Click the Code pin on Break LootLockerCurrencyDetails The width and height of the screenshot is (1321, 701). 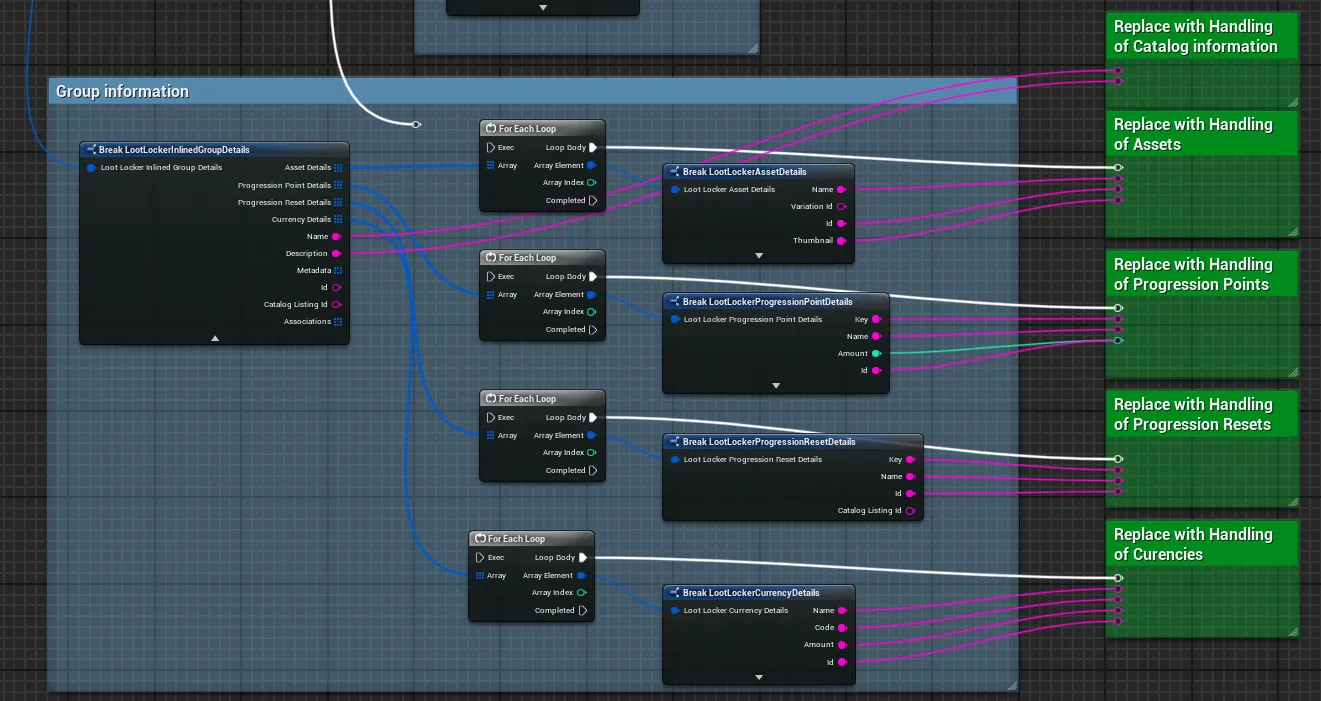pyautogui.click(x=842, y=628)
